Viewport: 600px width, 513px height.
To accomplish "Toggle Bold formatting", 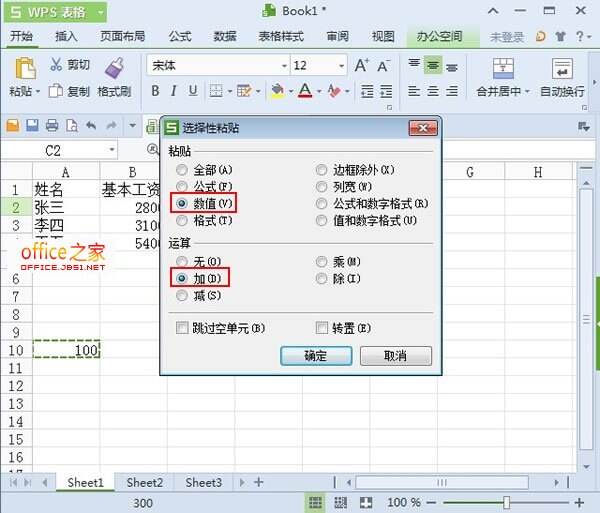I will click(155, 91).
